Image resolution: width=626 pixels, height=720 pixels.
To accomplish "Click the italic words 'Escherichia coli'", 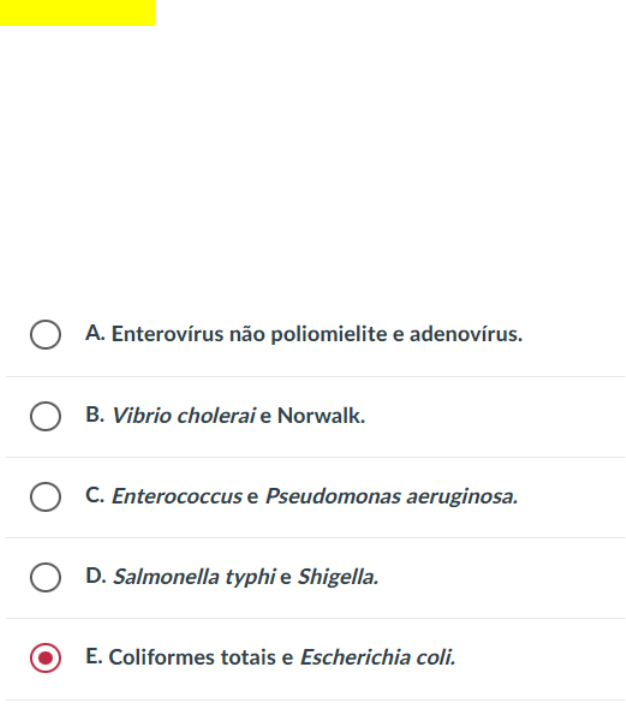I will coord(378,659).
